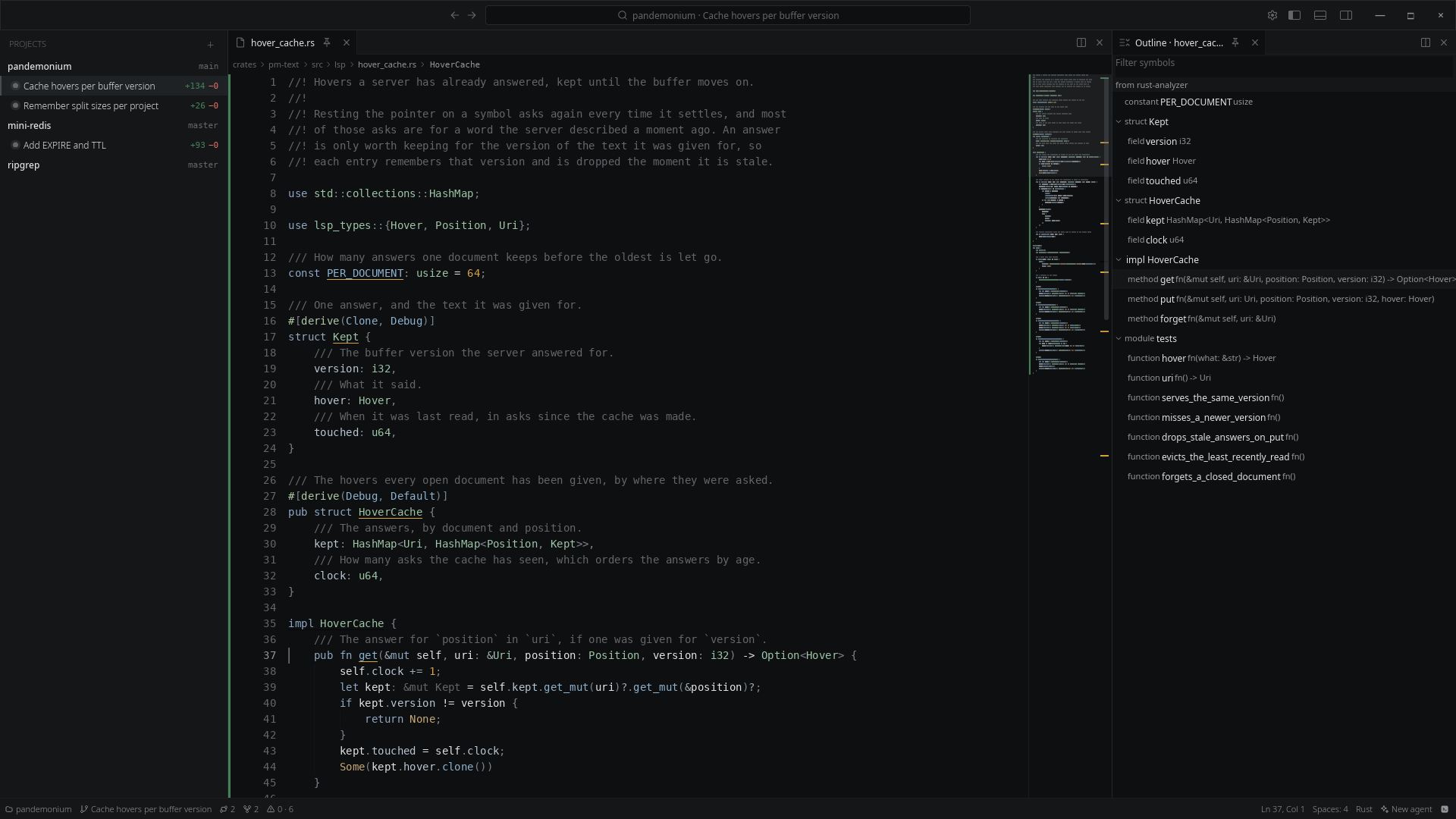This screenshot has height=819, width=1456.
Task: Jump to method forget in outline
Action: pyautogui.click(x=1283, y=318)
